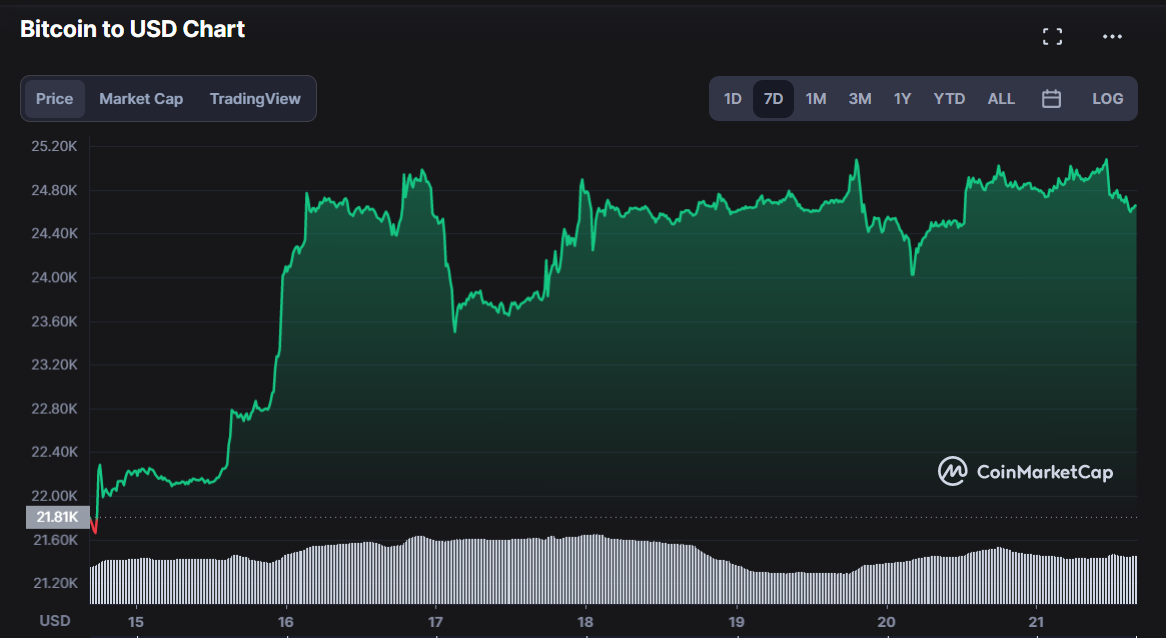Image resolution: width=1166 pixels, height=638 pixels.
Task: Click the Bitcoin to USD Chart title
Action: pos(132,29)
